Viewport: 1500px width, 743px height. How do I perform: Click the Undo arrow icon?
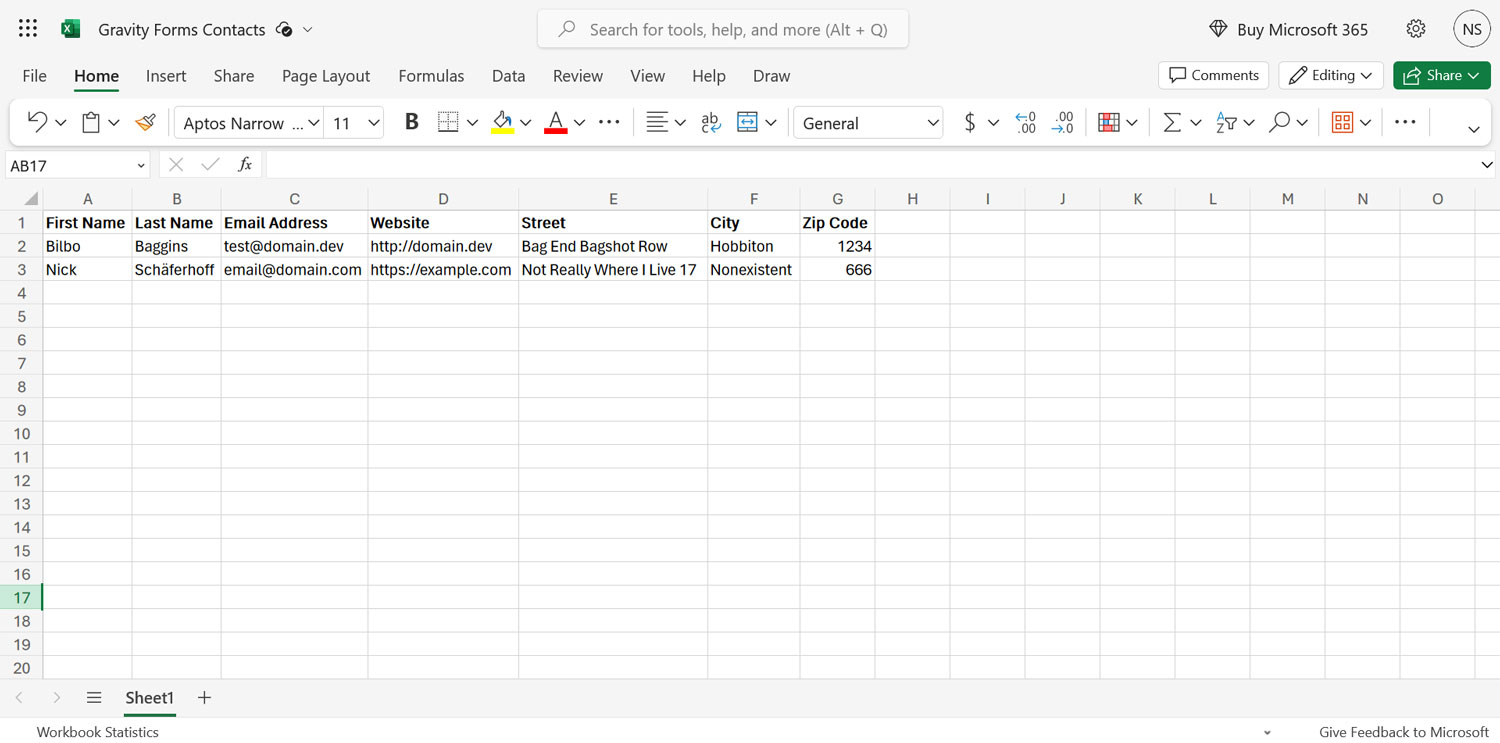point(37,122)
